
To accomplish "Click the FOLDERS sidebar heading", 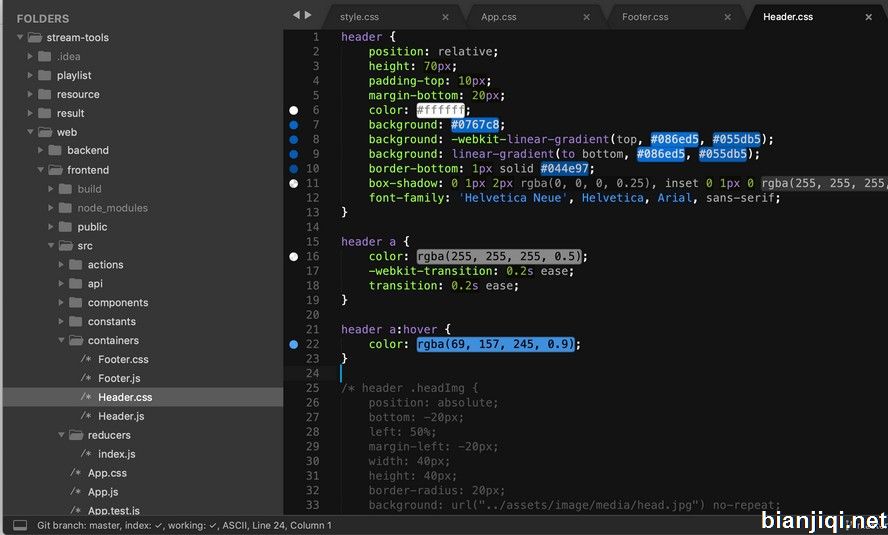I will click(43, 19).
